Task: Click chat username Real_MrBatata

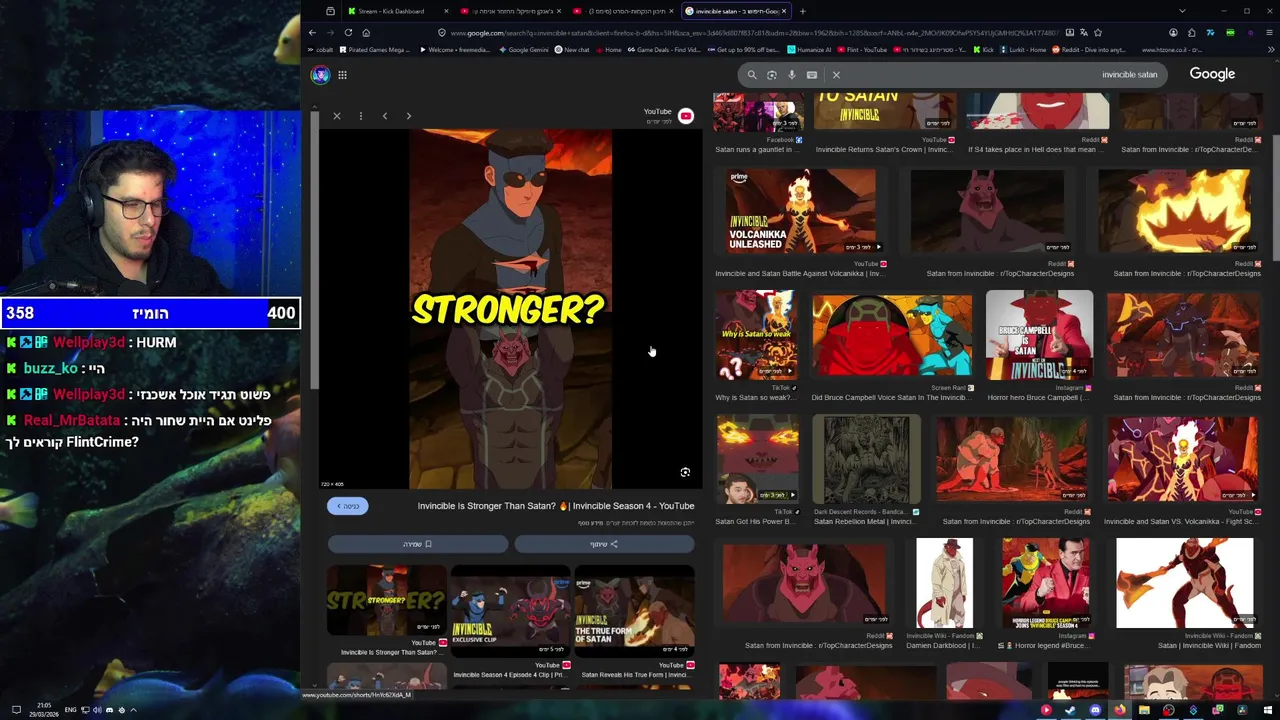Action: 72,420
